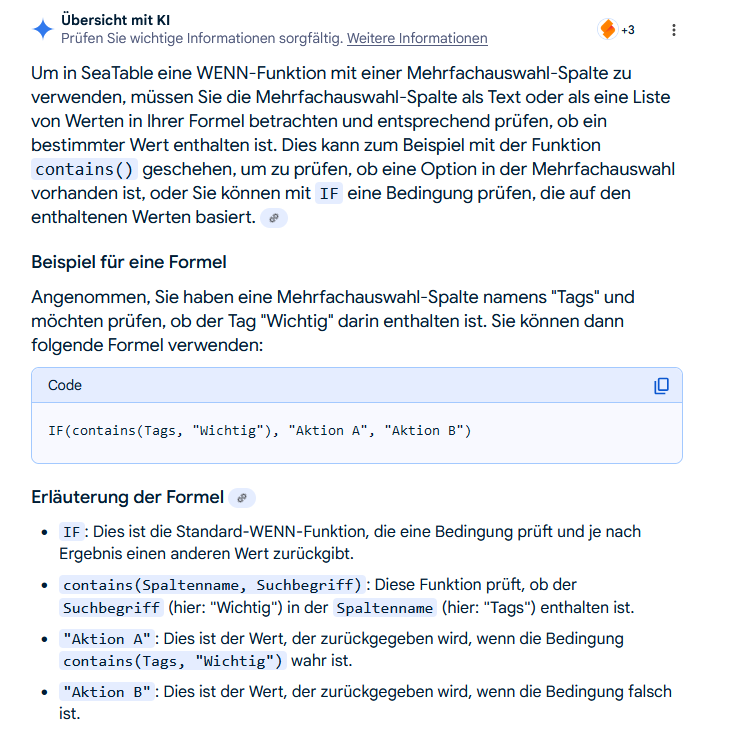Click the blue AI sparkle icon
The height and width of the screenshot is (730, 747).
click(43, 29)
